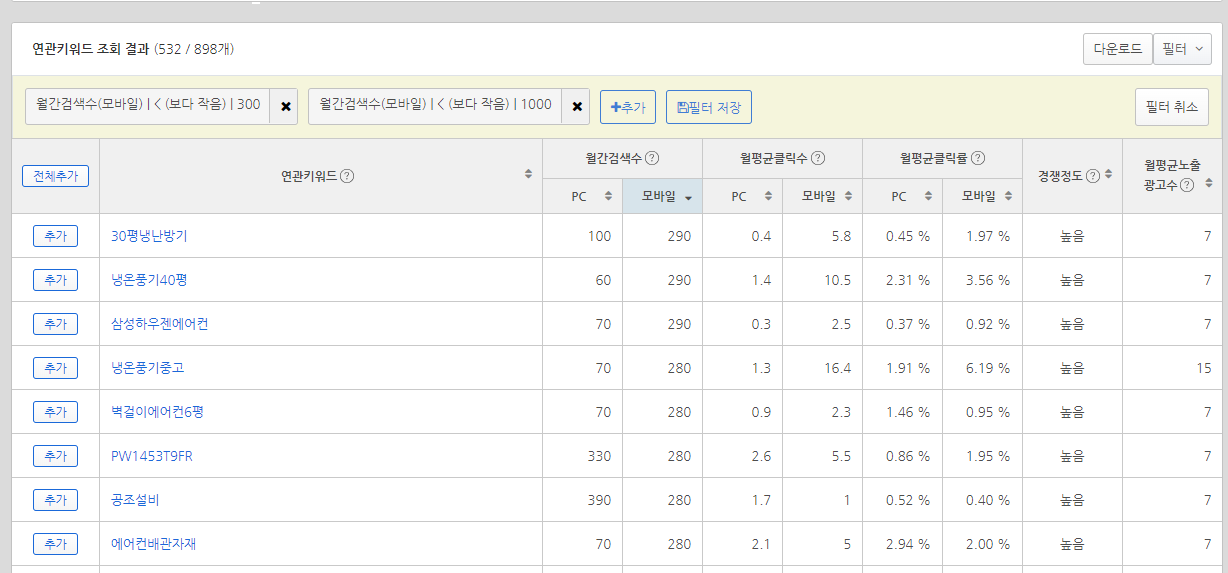Sort by 경쟁정도 column arrows
This screenshot has height=573, width=1228.
click(x=1108, y=175)
